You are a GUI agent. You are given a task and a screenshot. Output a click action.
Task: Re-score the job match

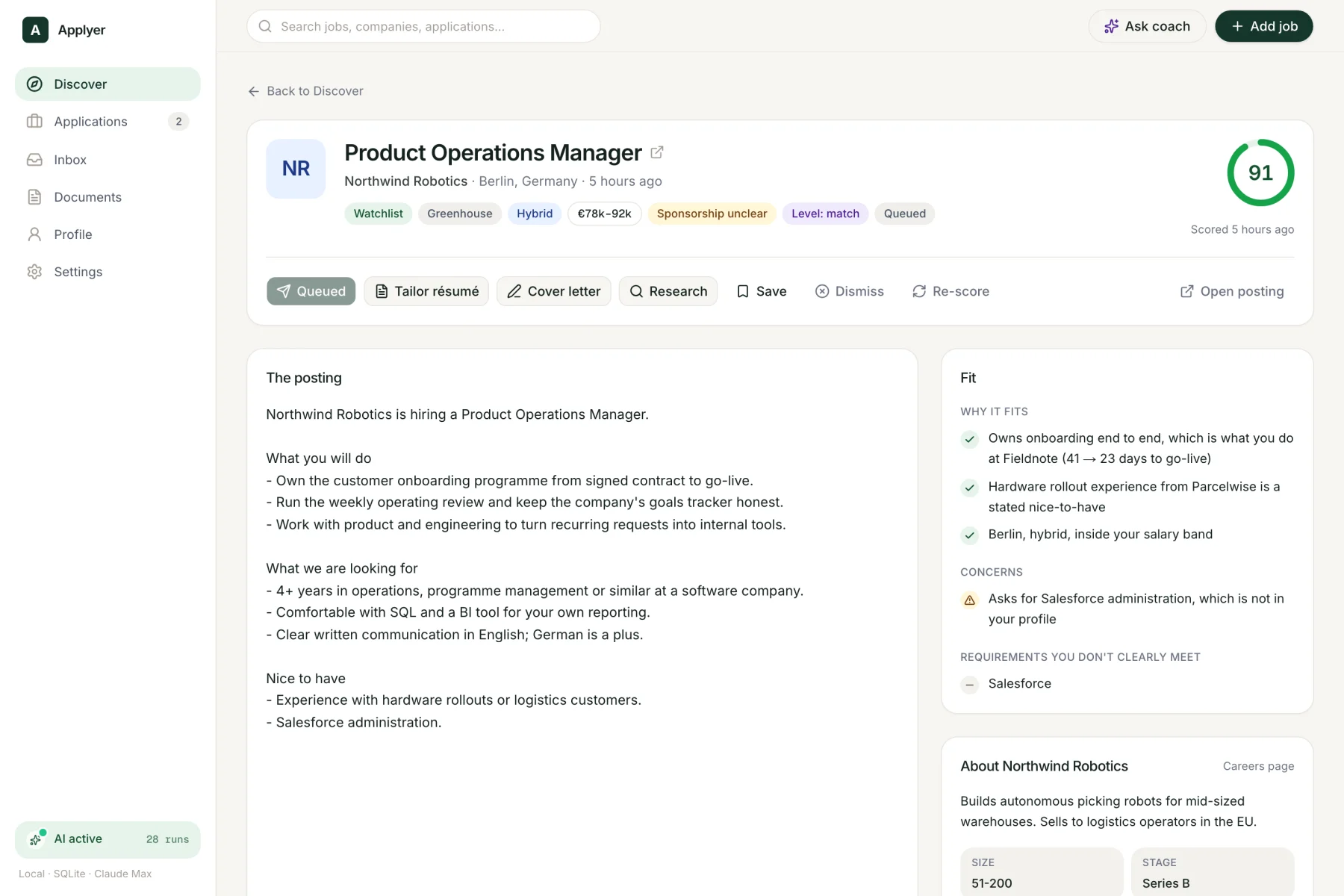coord(951,291)
